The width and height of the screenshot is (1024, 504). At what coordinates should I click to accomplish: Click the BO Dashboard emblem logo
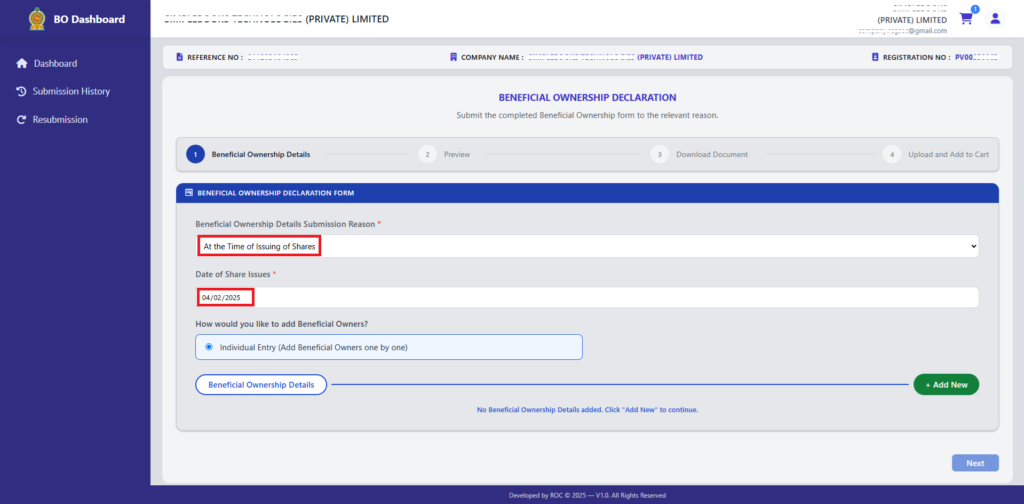point(37,19)
